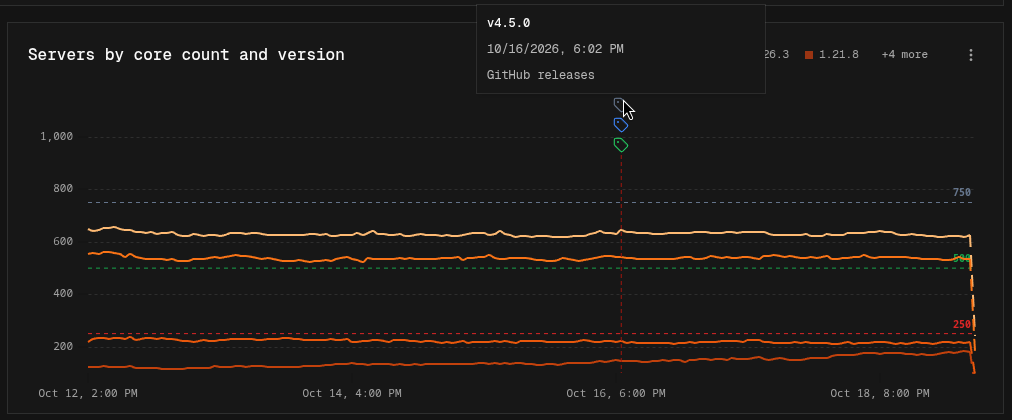Click the Oct 14, 4:00 PM axis label
Image resolution: width=1012 pixels, height=420 pixels.
pyautogui.click(x=352, y=393)
